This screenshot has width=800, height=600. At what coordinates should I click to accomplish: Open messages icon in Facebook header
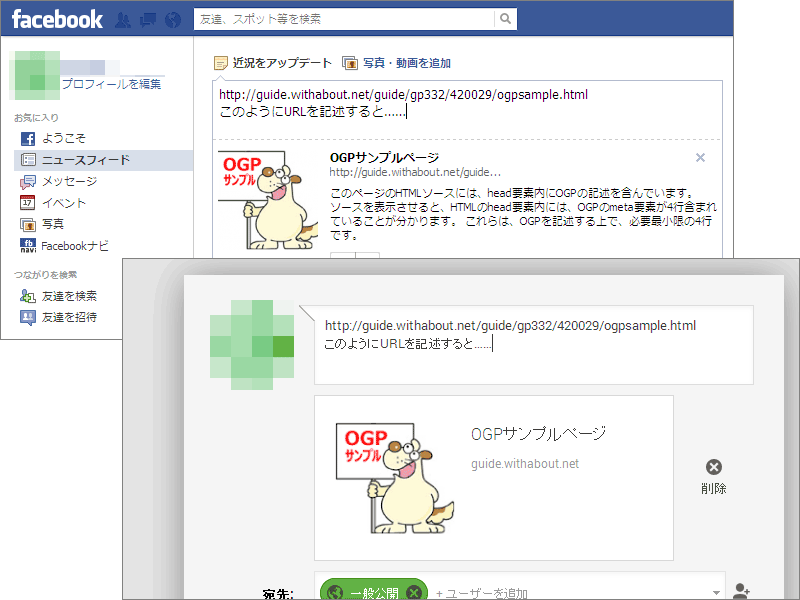(148, 20)
